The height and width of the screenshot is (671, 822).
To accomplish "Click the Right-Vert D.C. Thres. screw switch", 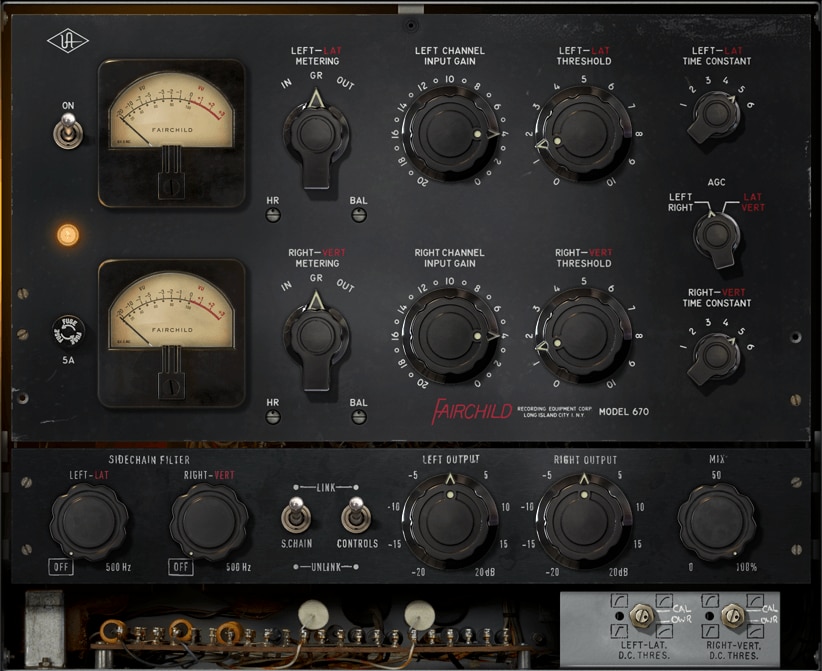I will tap(733, 615).
